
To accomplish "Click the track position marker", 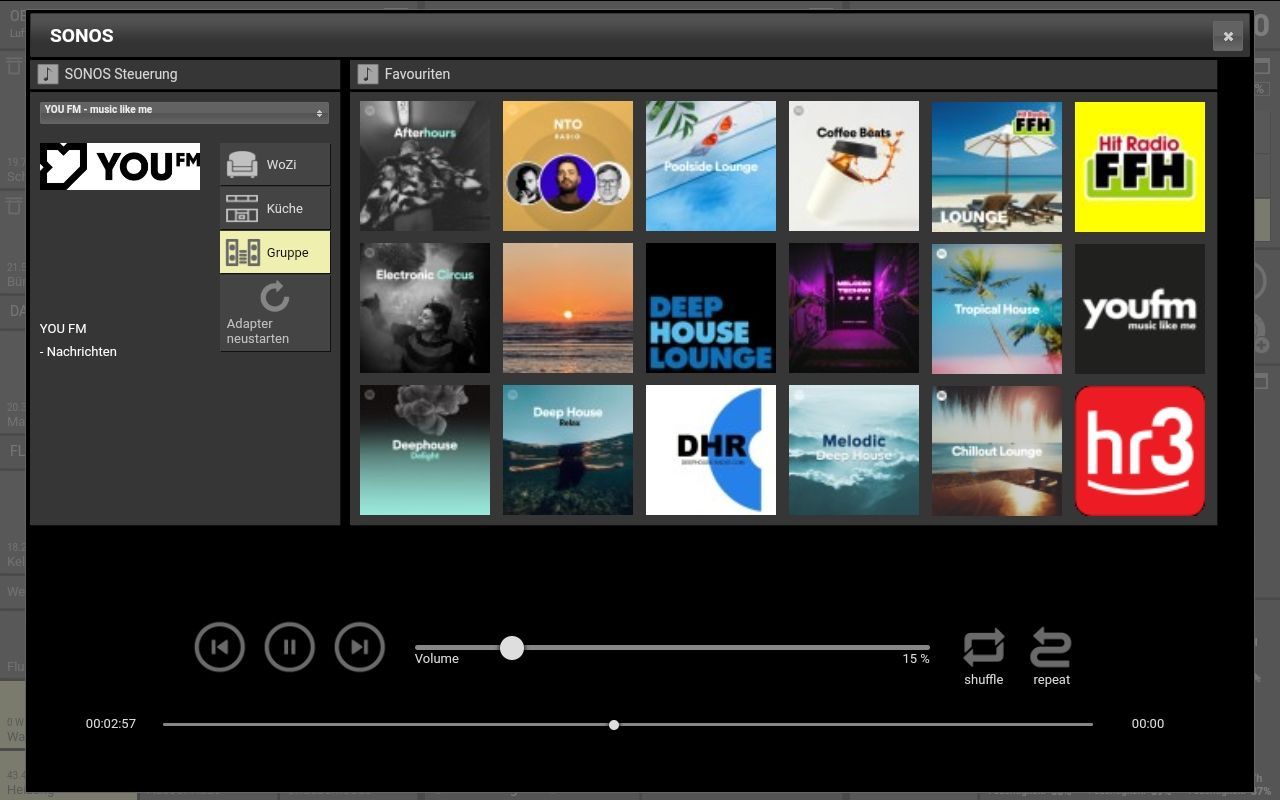I will pos(614,725).
